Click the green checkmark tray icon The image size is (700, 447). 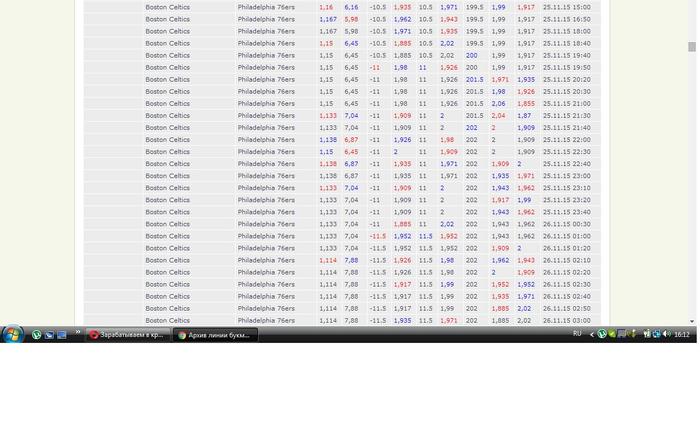point(612,334)
